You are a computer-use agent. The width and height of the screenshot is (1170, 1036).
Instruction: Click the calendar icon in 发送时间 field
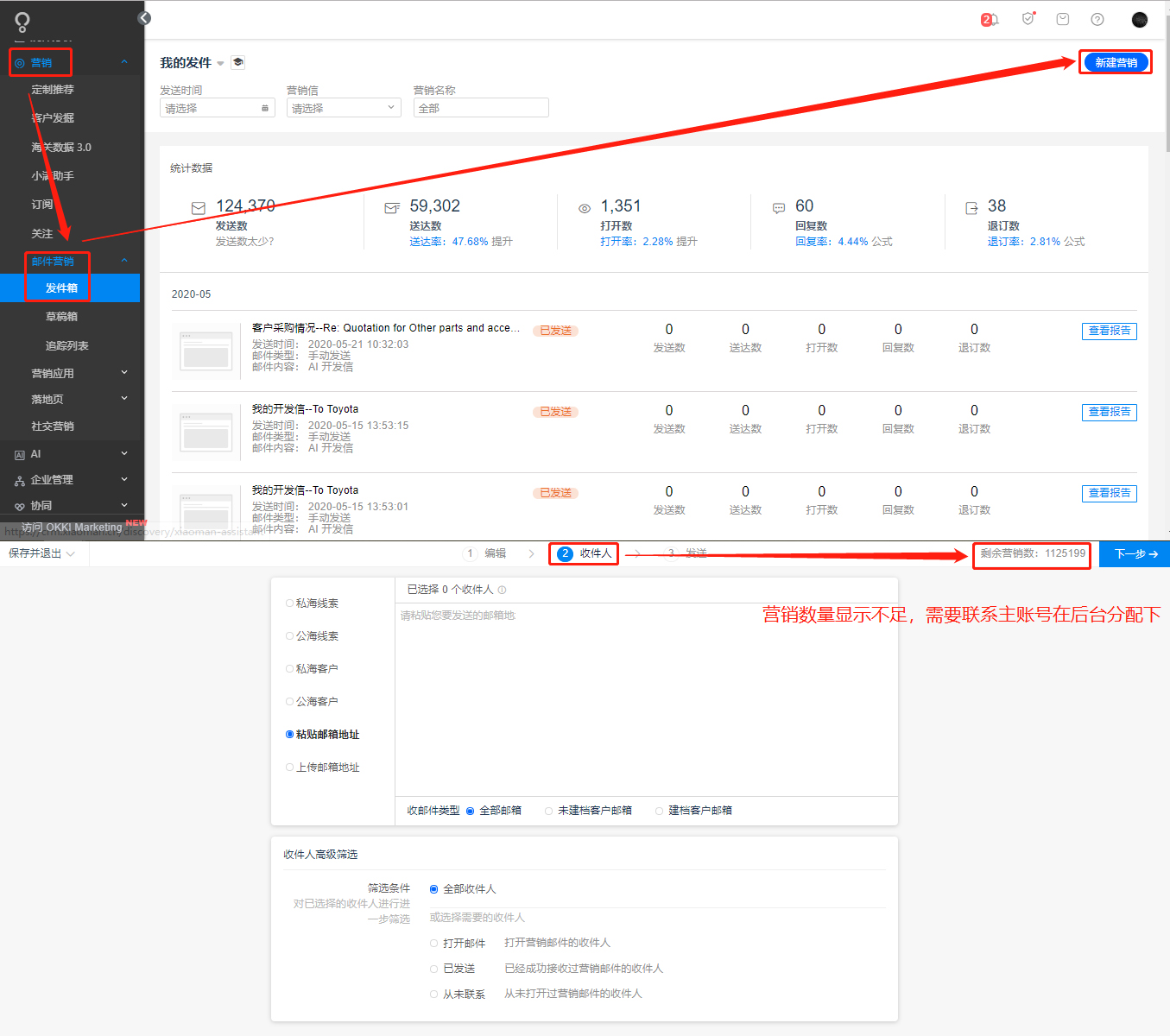tap(265, 107)
